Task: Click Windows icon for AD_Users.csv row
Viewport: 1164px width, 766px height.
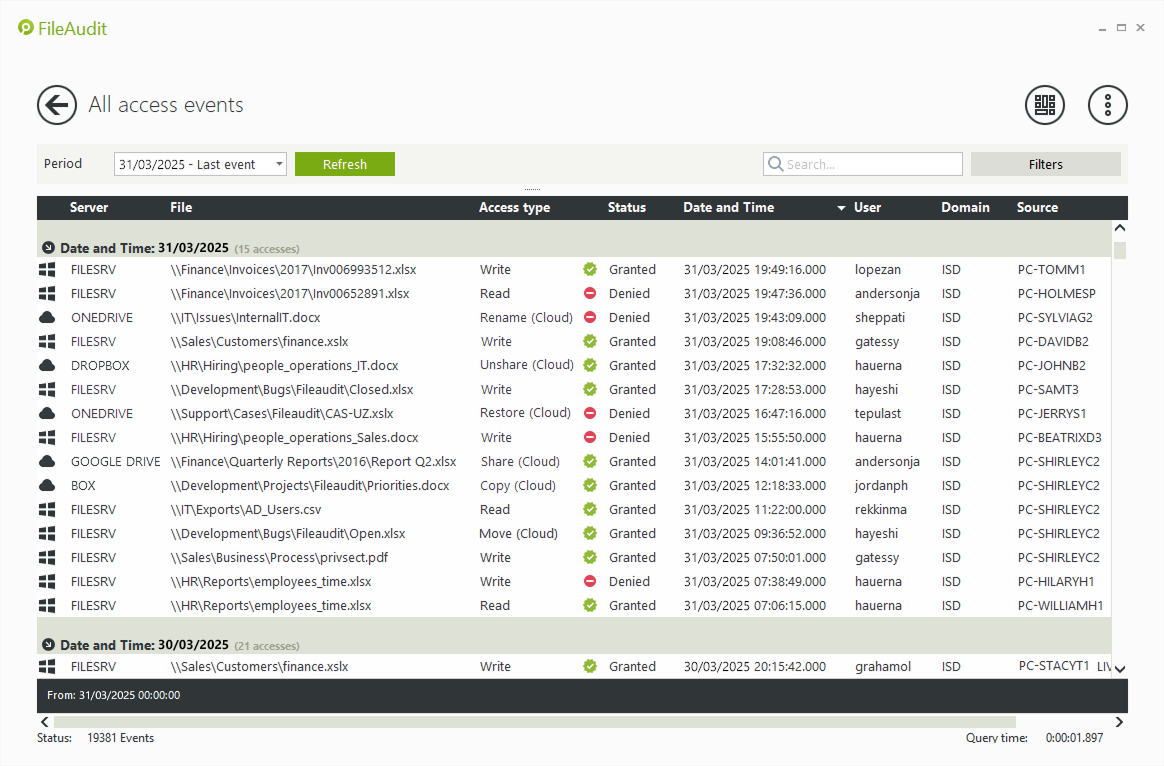Action: 47,509
